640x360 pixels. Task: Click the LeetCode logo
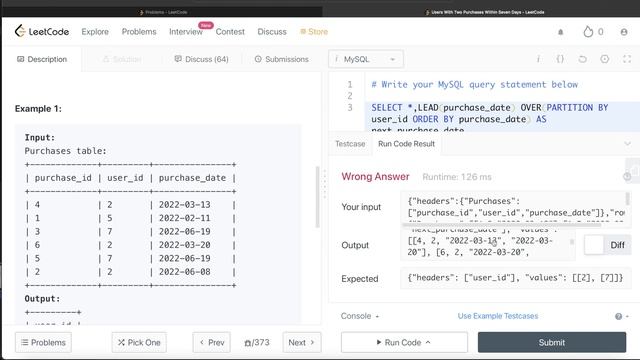point(42,31)
